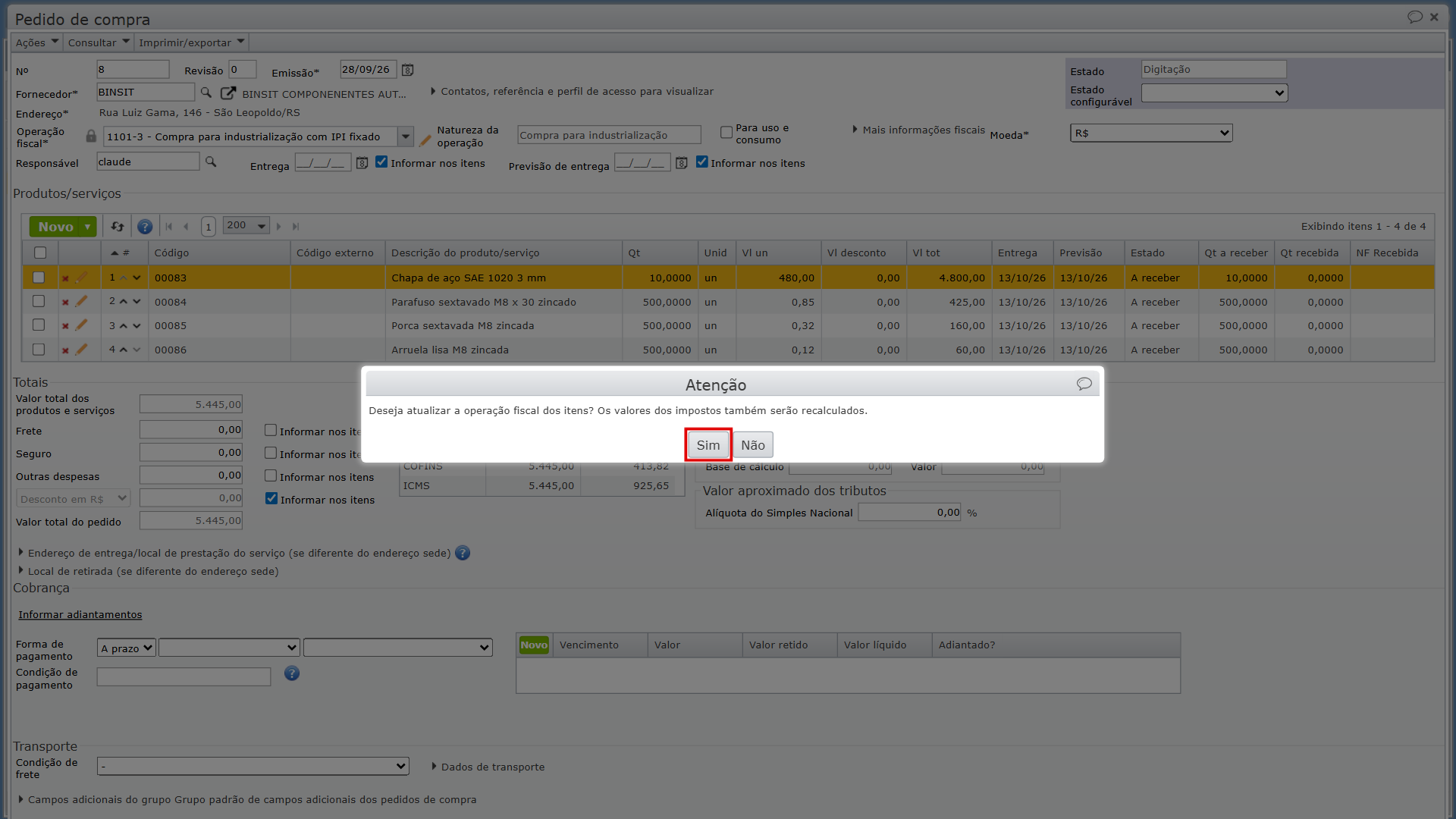Delete item 00083 with red X
The height and width of the screenshot is (819, 1456).
coord(65,278)
